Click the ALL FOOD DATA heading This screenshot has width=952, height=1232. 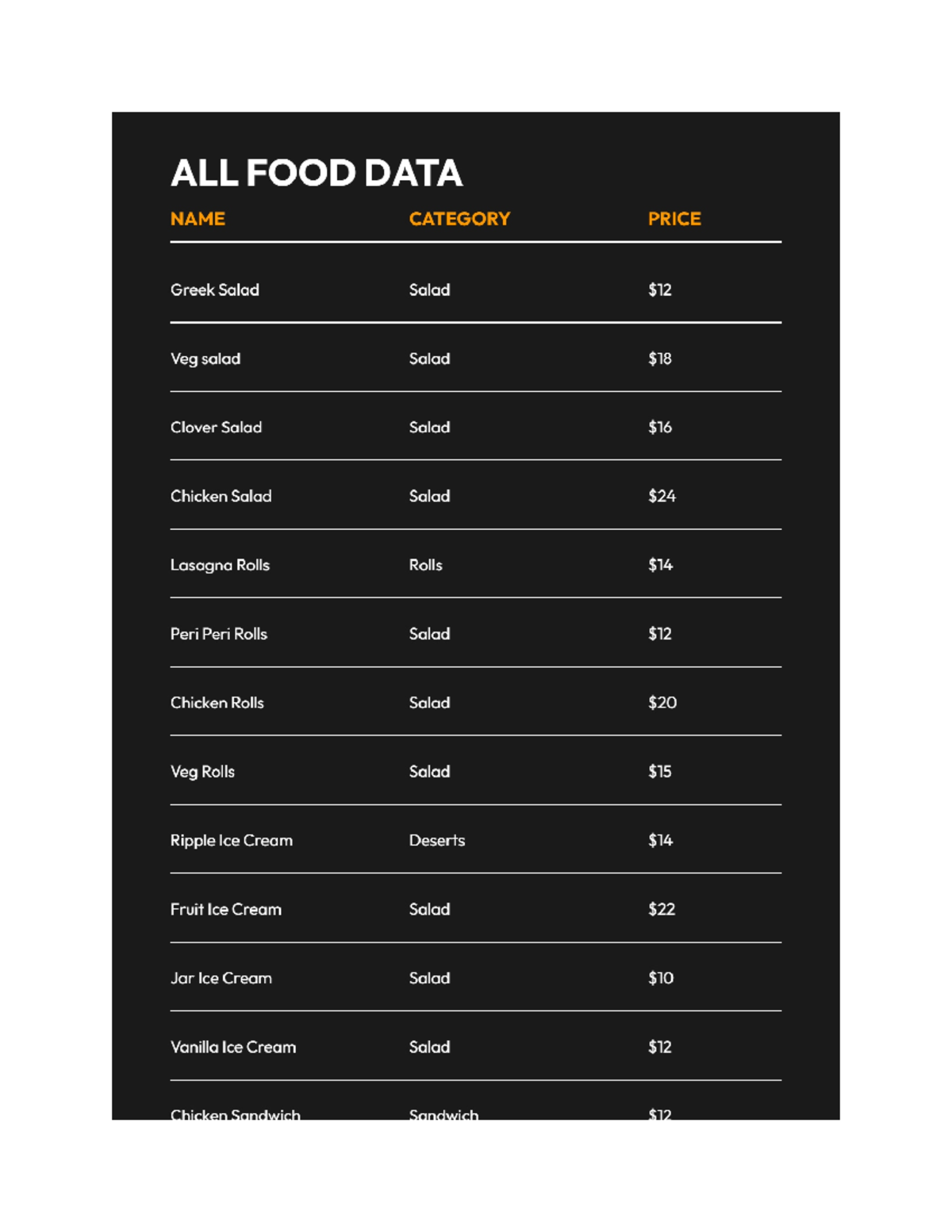pos(317,173)
